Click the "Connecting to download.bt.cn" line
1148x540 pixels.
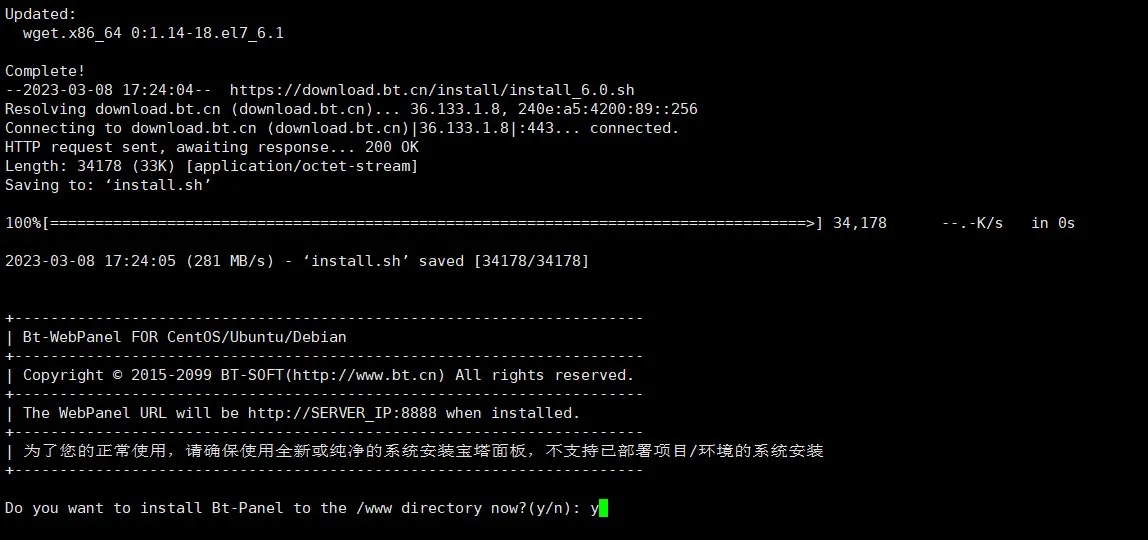[x=343, y=129]
